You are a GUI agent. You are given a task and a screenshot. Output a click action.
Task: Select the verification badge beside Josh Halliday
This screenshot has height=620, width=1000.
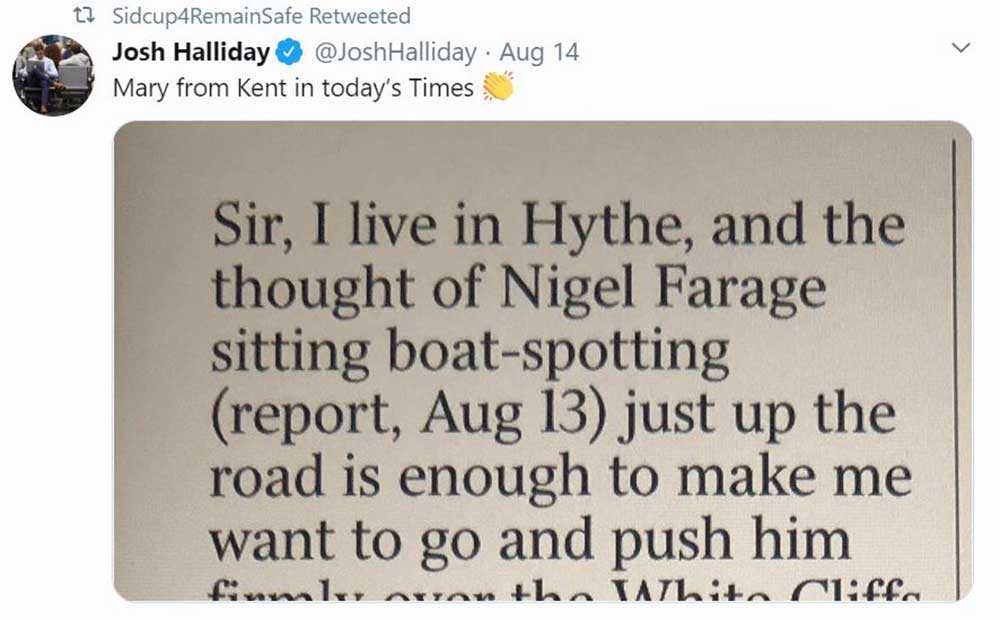click(x=289, y=51)
